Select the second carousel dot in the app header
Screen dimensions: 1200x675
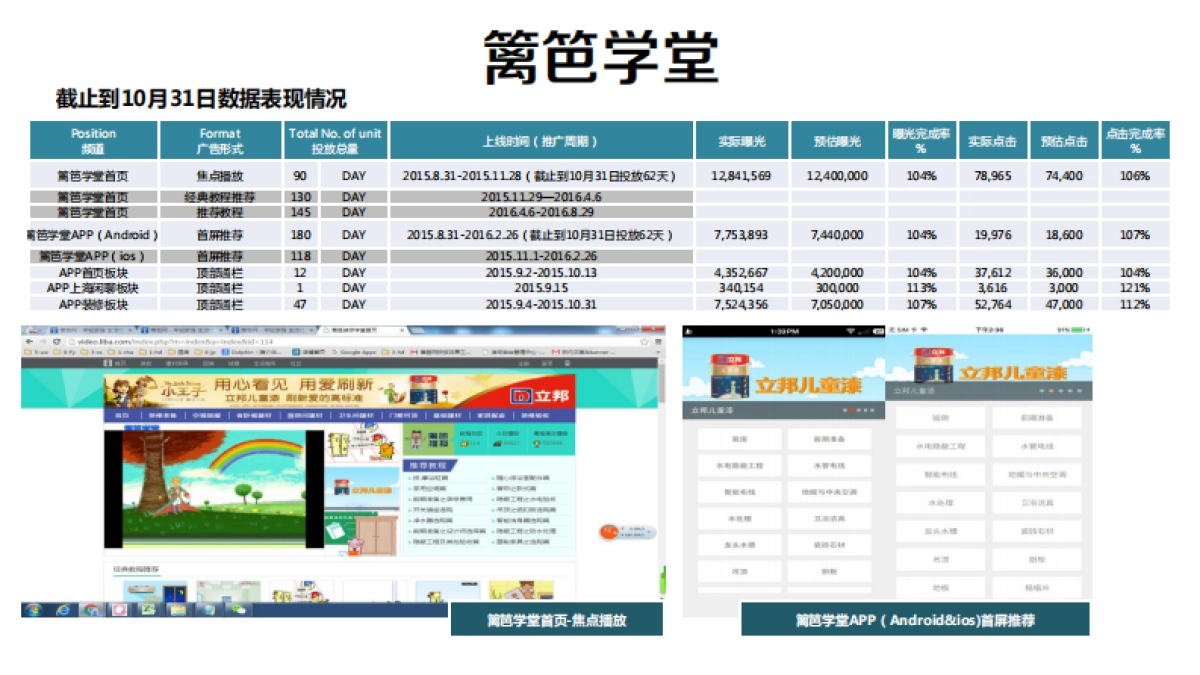pos(852,409)
